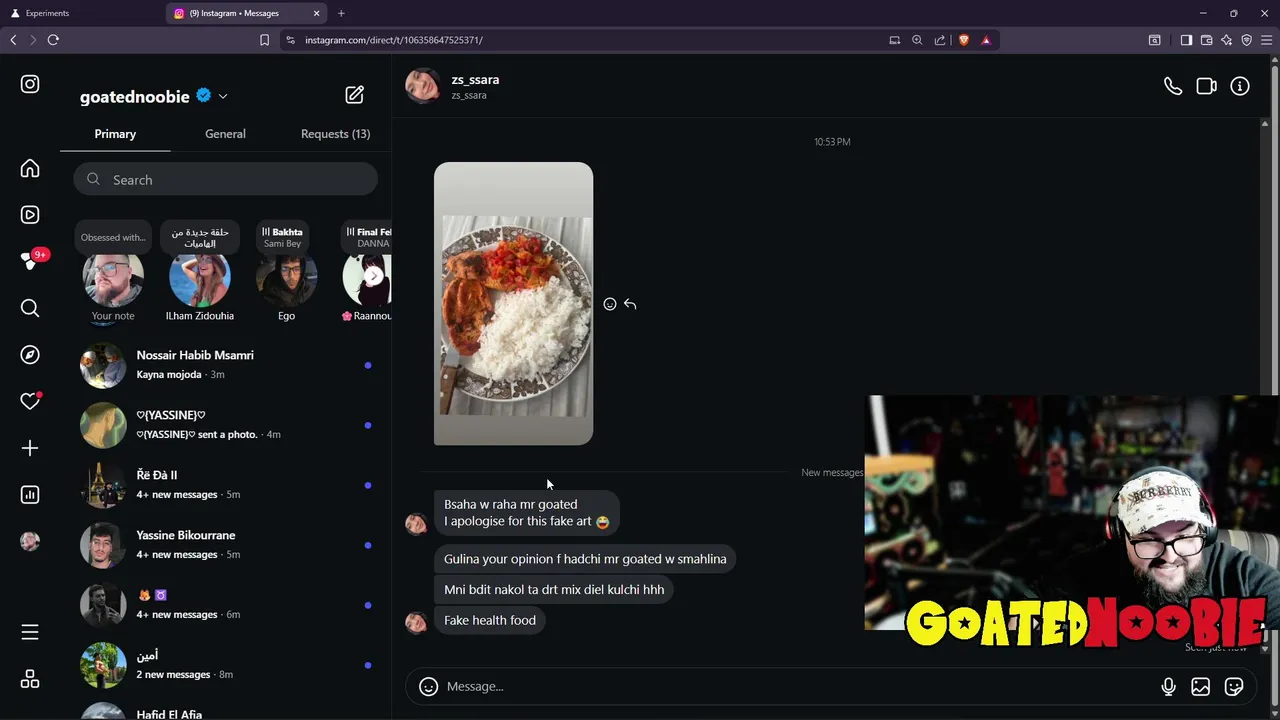Viewport: 1280px width, 720px height.
Task: Open Notifications heart icon
Action: click(30, 401)
